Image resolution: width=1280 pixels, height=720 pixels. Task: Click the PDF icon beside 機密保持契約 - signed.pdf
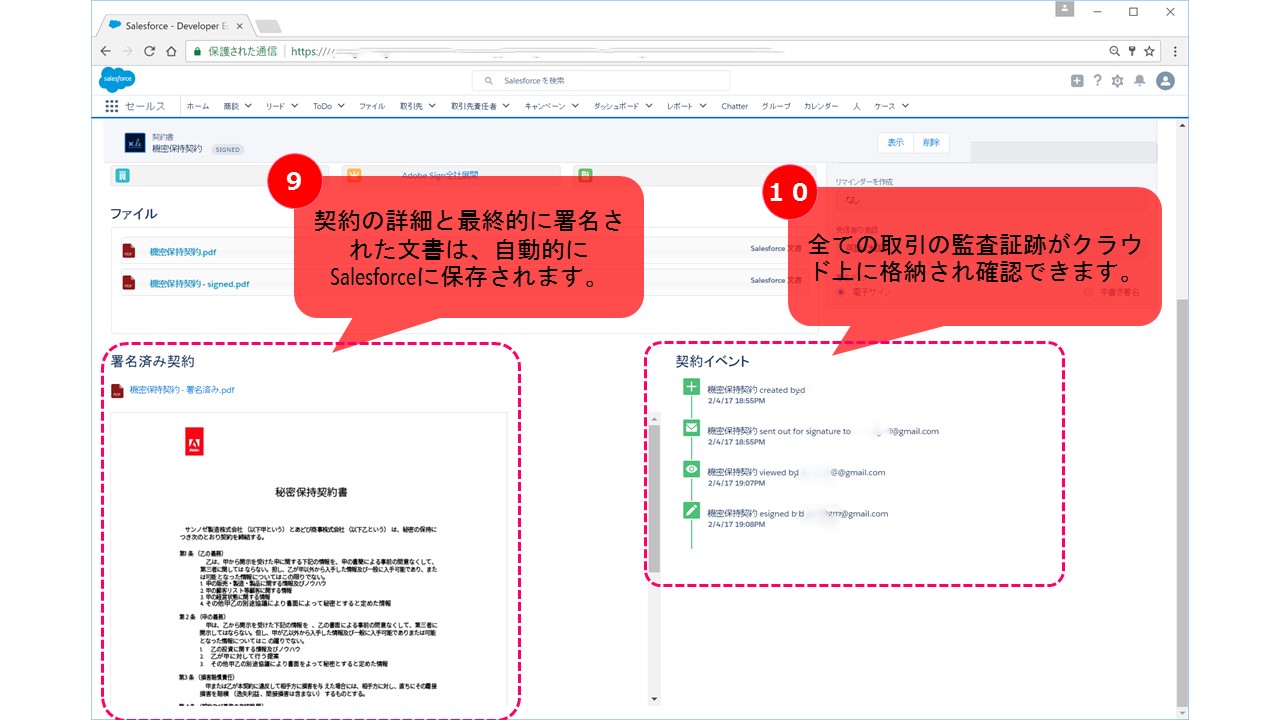tap(128, 283)
